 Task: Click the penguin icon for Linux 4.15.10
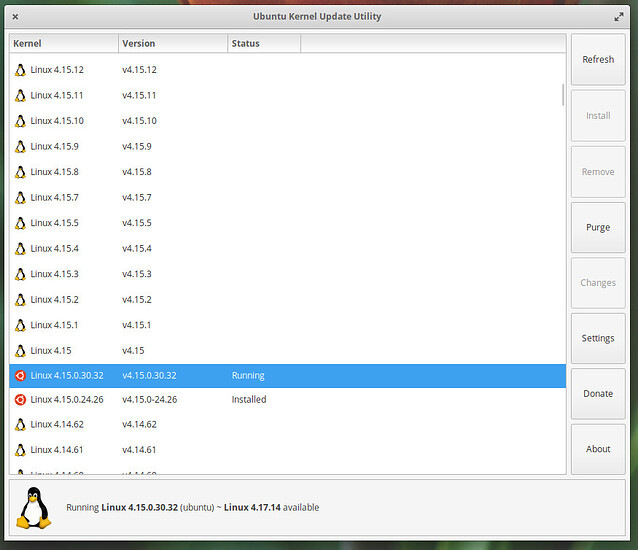(20, 121)
